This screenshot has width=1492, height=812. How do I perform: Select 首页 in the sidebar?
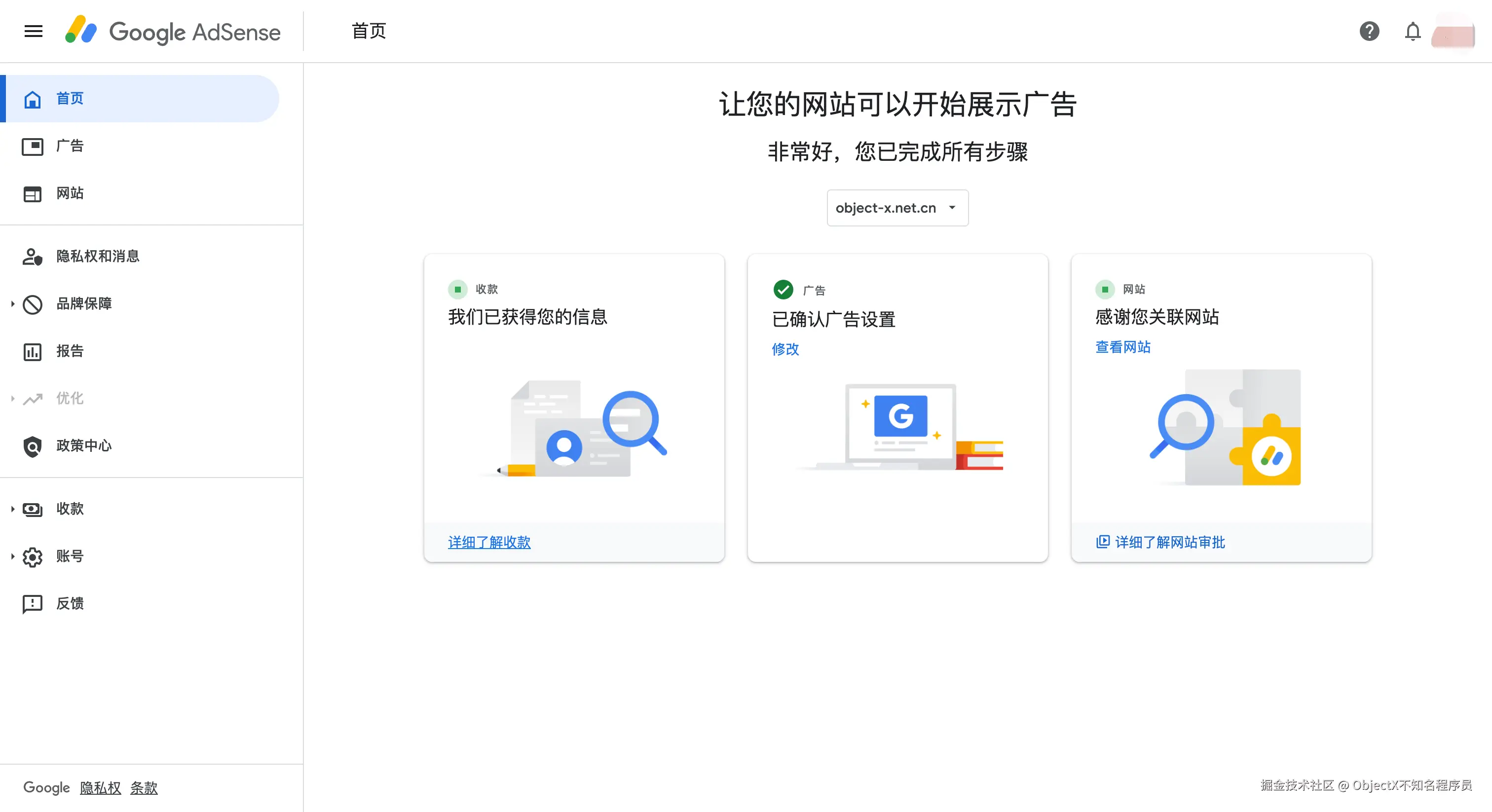[x=70, y=99]
